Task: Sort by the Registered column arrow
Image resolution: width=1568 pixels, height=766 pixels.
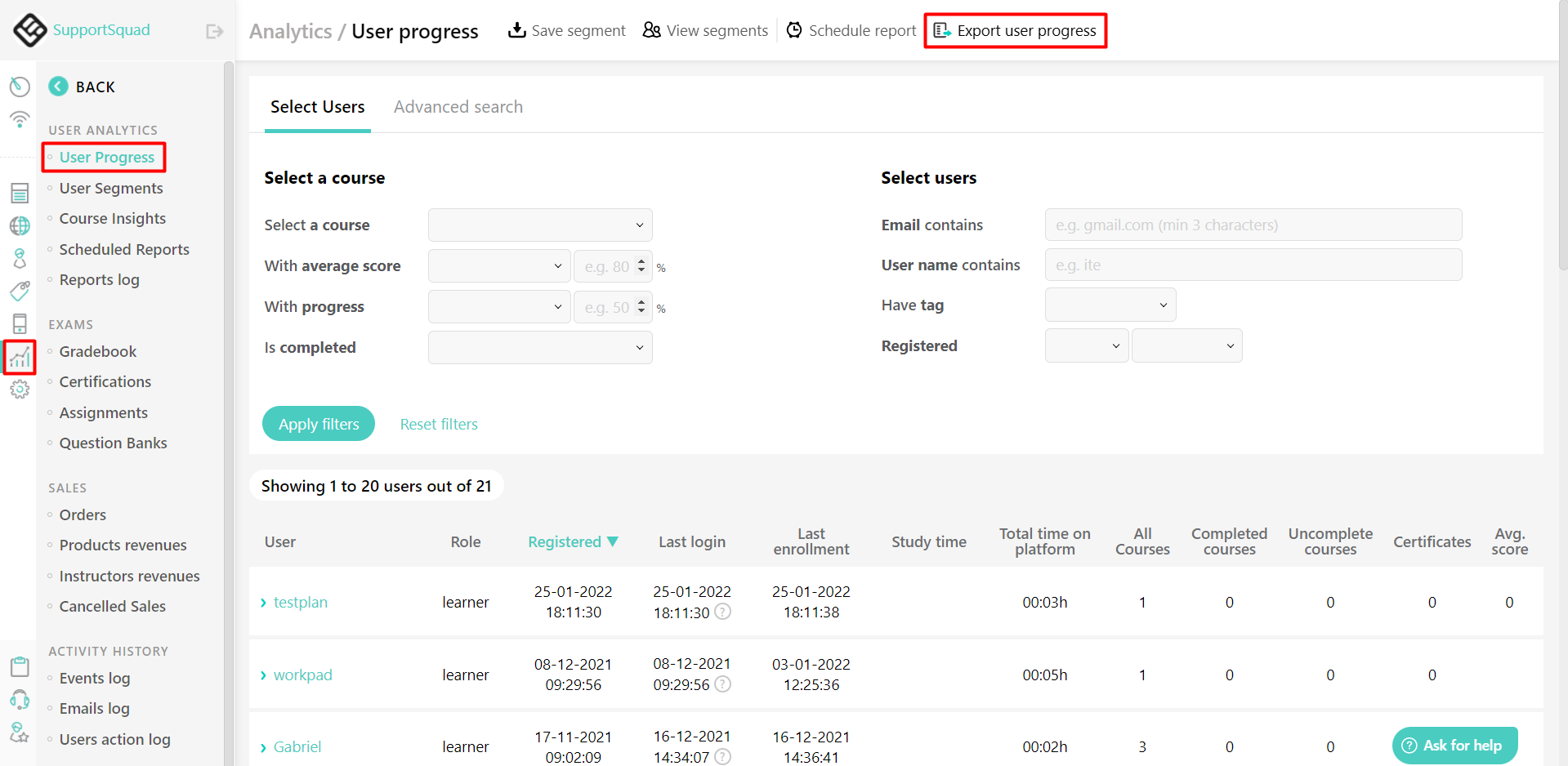Action: click(x=614, y=541)
